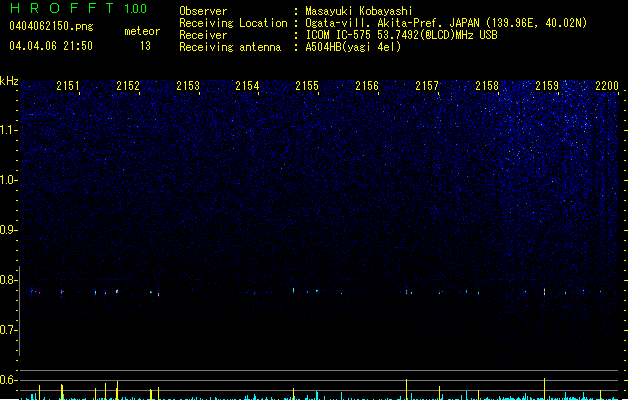Select observer name Masayuki Kobayashi

pyautogui.click(x=359, y=11)
